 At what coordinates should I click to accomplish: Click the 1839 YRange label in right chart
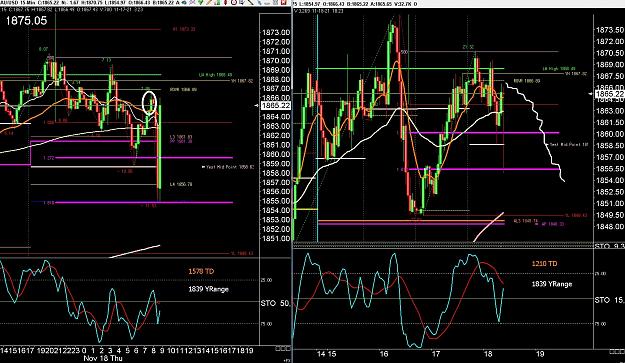(552, 284)
